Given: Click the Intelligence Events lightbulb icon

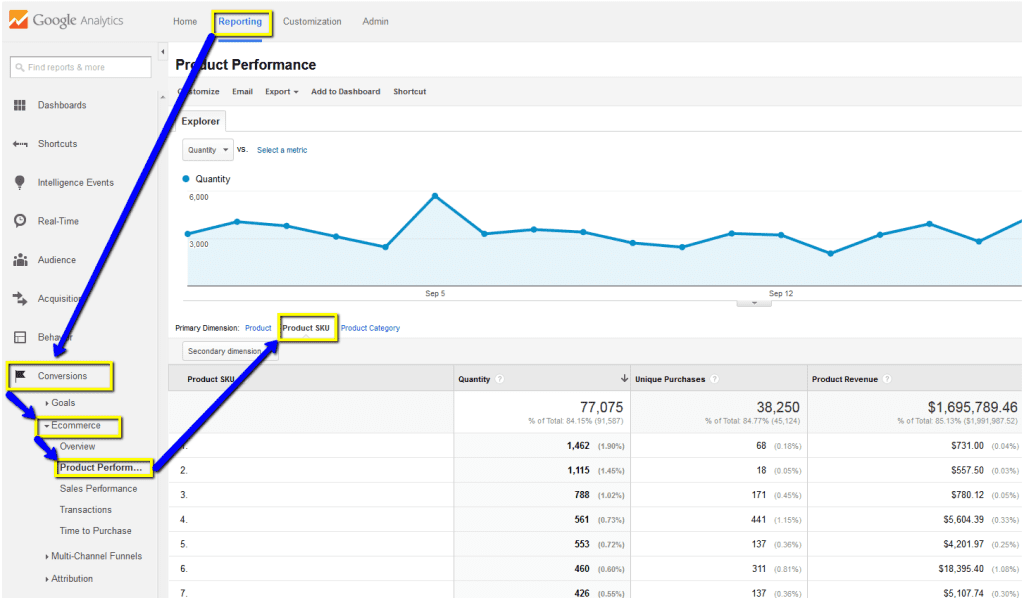Looking at the screenshot, I should tap(20, 182).
